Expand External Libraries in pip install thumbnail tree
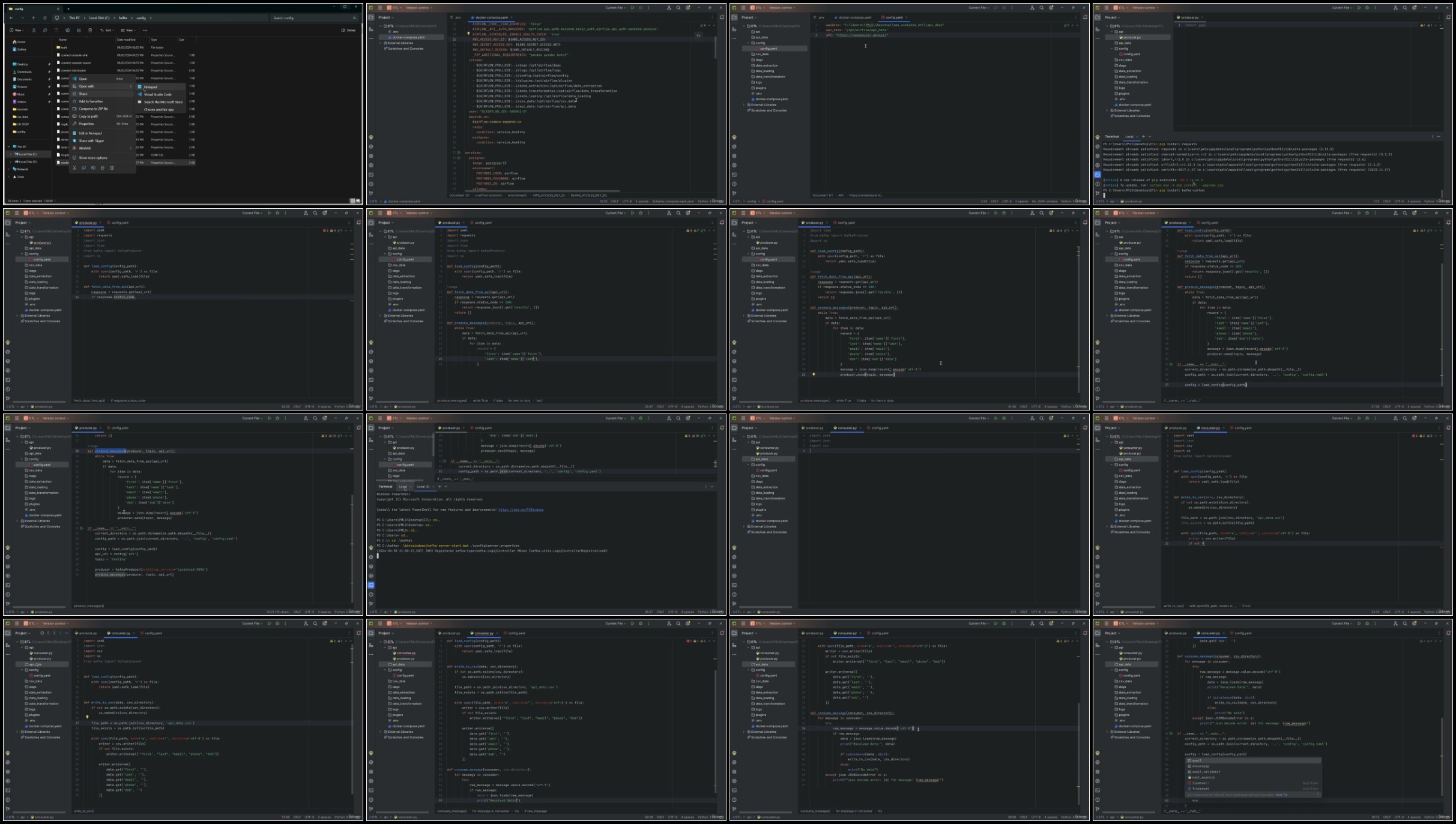 (1107, 110)
